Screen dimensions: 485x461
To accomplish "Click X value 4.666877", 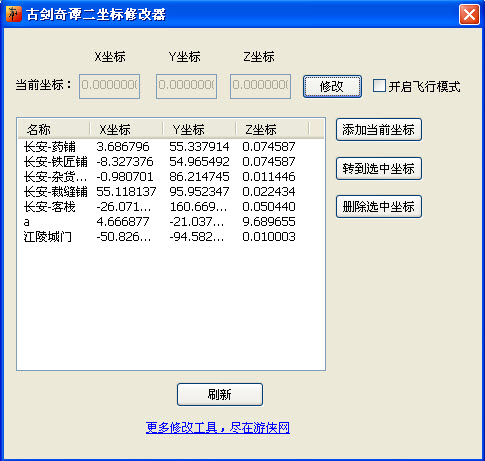I will point(123,222).
